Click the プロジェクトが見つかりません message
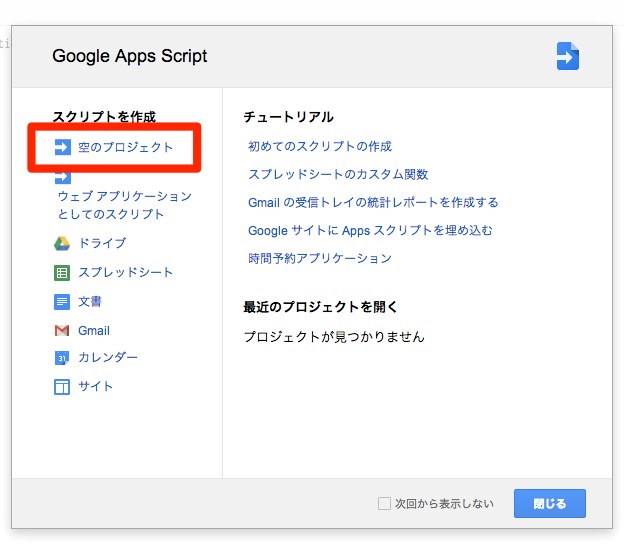 334,337
